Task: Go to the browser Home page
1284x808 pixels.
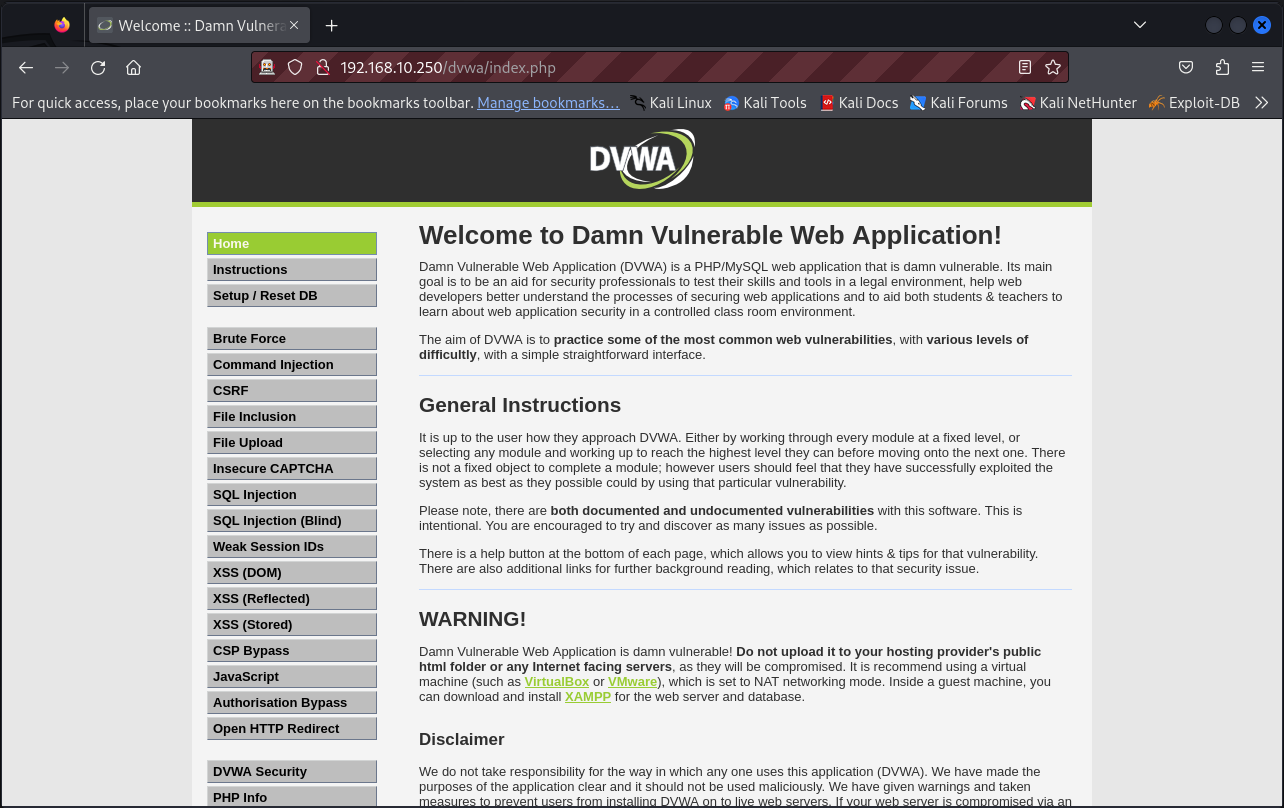Action: click(x=133, y=67)
